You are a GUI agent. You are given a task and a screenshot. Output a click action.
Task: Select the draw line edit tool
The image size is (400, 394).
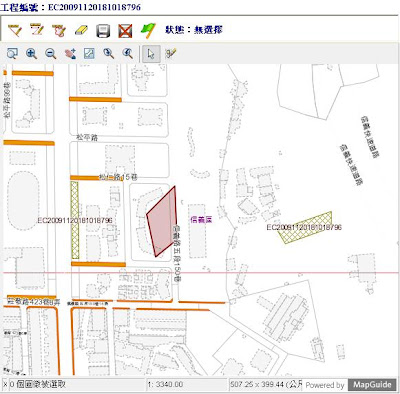(x=37, y=30)
